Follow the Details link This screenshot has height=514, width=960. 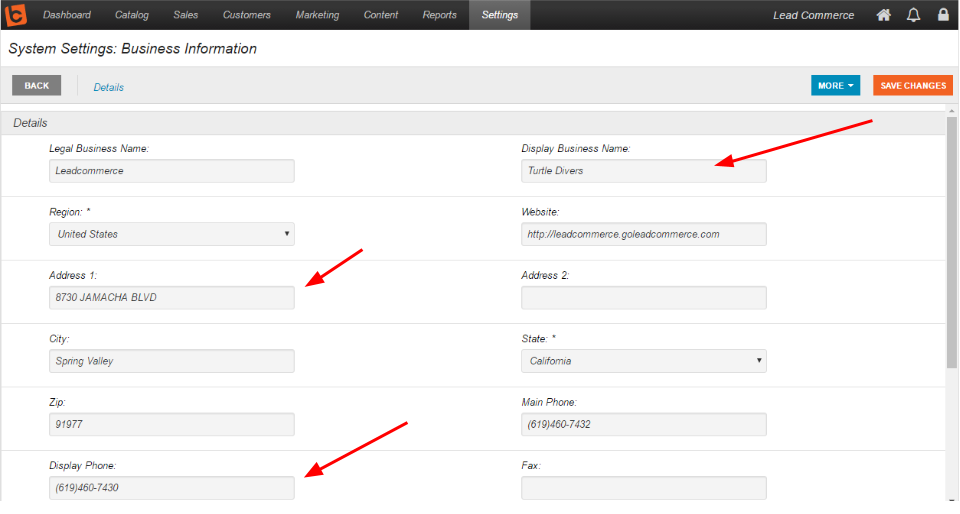(108, 88)
